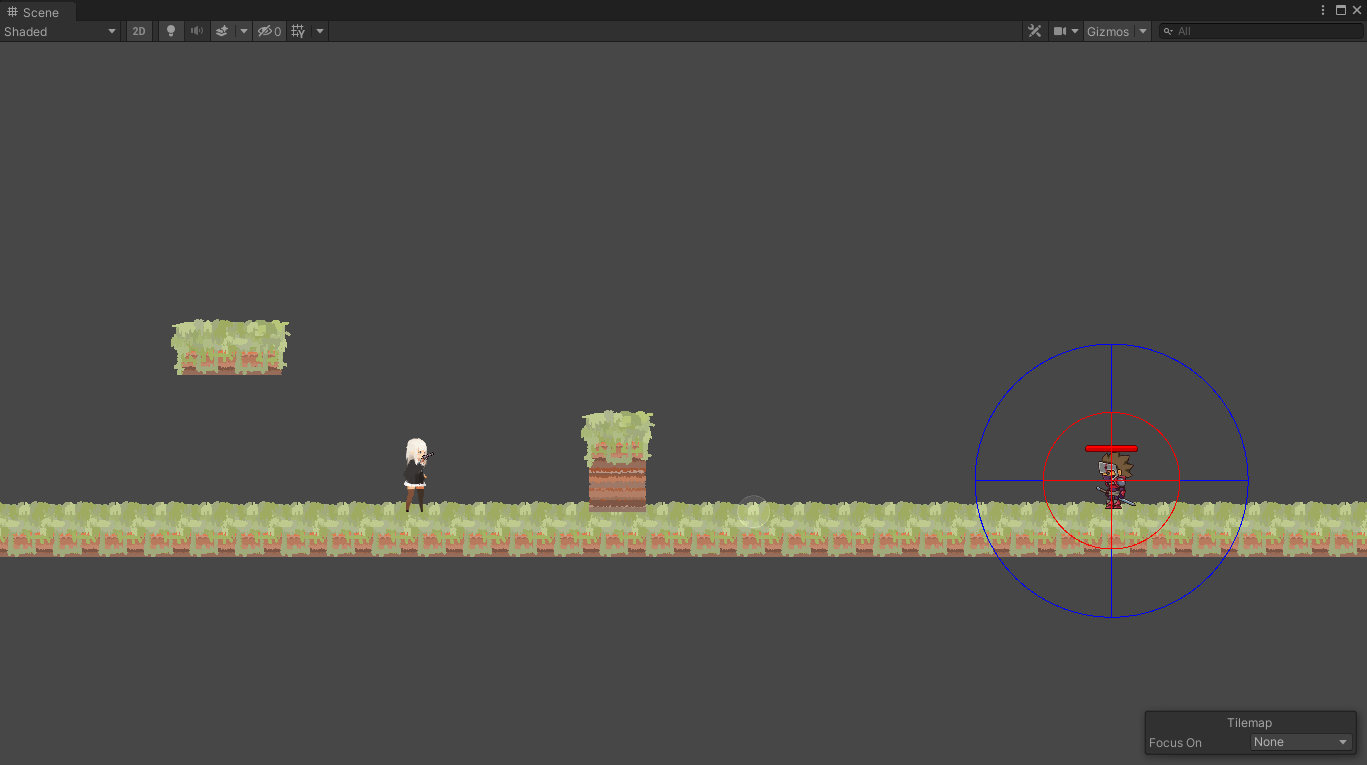Expand the Gizmos dropdown arrow
1367x765 pixels.
(1143, 31)
